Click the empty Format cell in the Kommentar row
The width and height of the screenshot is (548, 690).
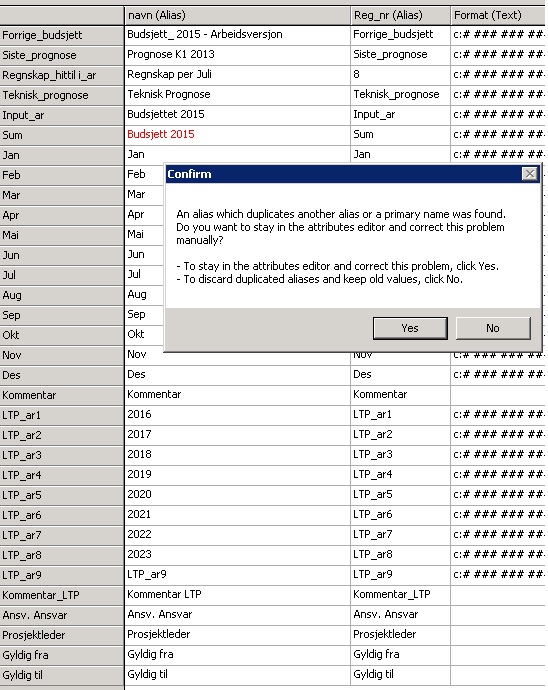(498, 395)
